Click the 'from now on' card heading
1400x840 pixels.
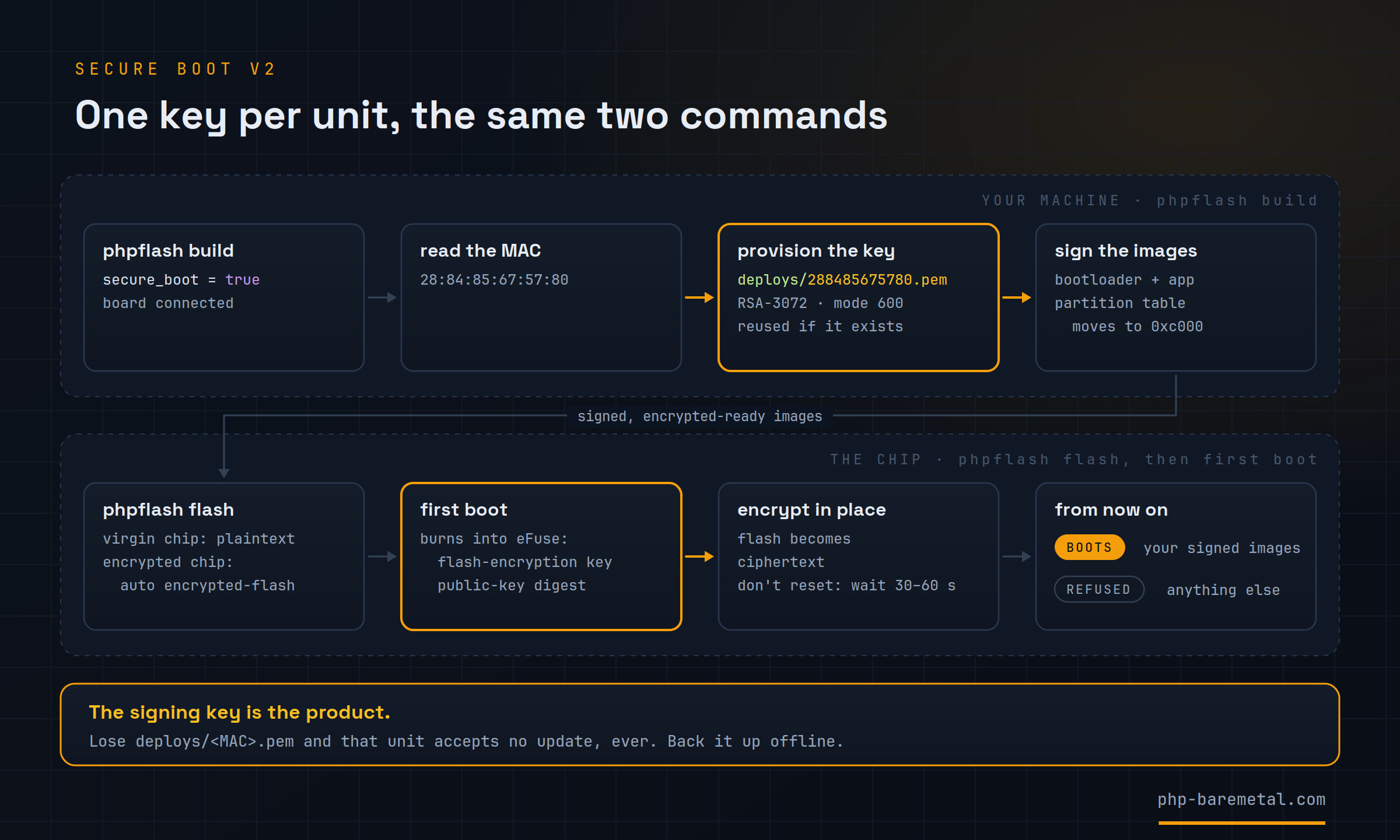pos(1111,510)
